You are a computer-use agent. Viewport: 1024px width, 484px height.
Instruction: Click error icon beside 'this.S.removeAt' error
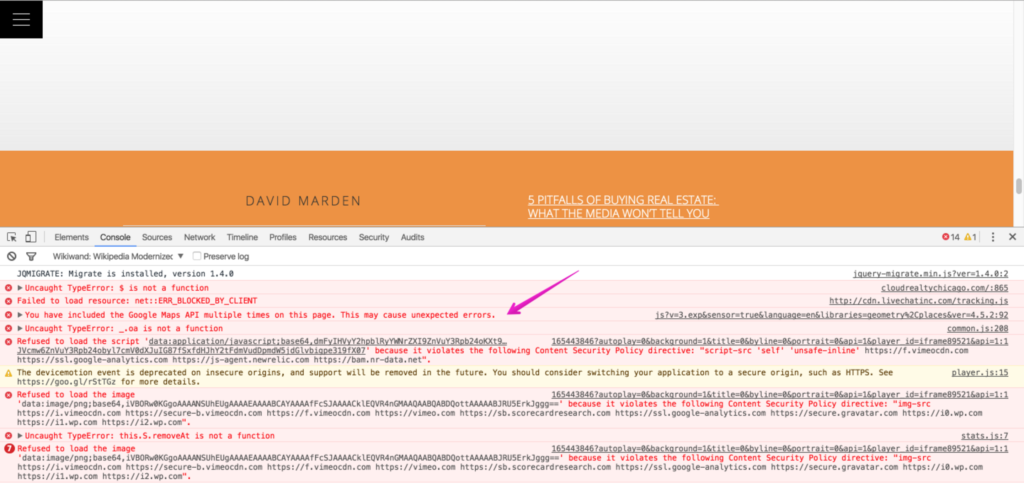click(x=8, y=436)
